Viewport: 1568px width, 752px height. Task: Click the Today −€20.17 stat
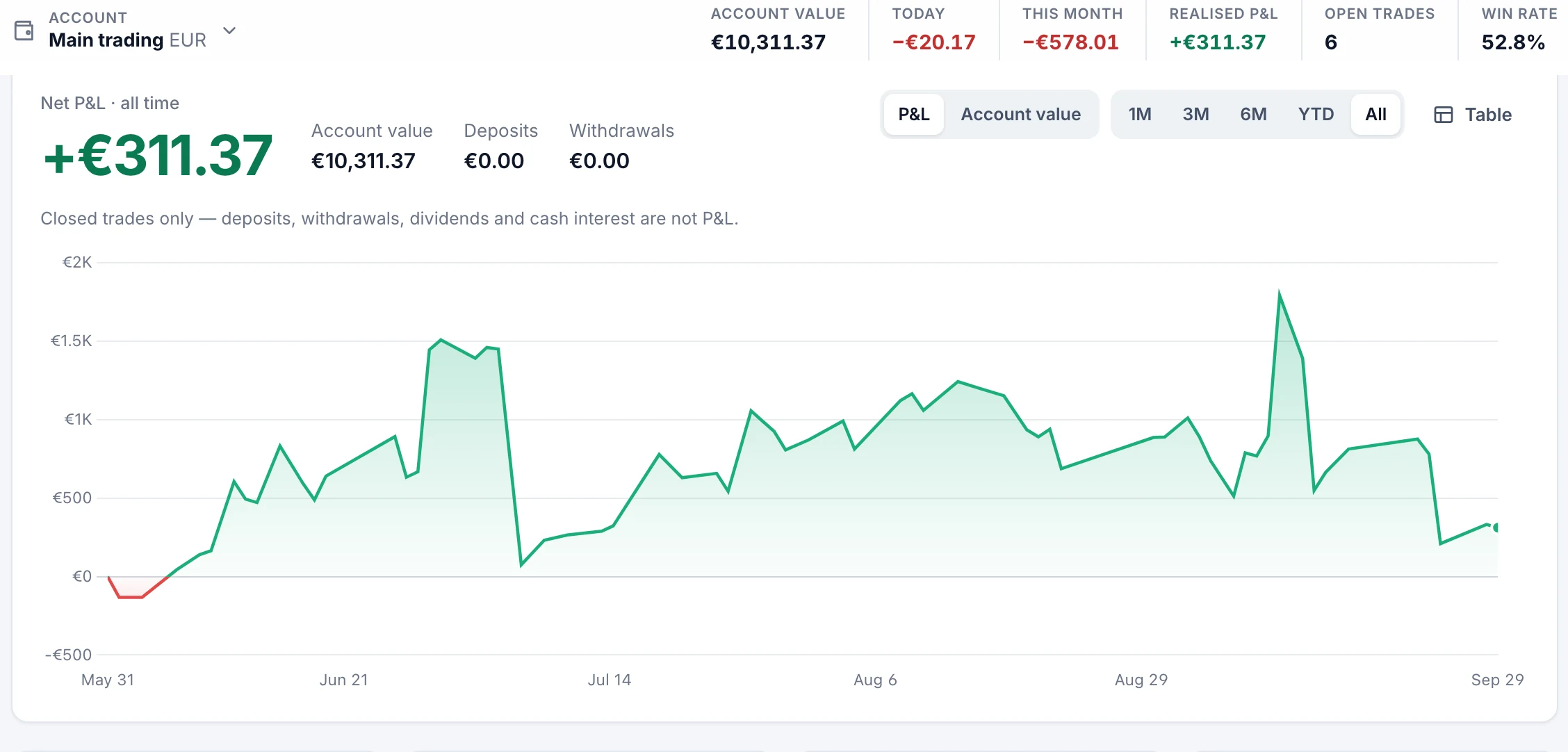(x=933, y=30)
